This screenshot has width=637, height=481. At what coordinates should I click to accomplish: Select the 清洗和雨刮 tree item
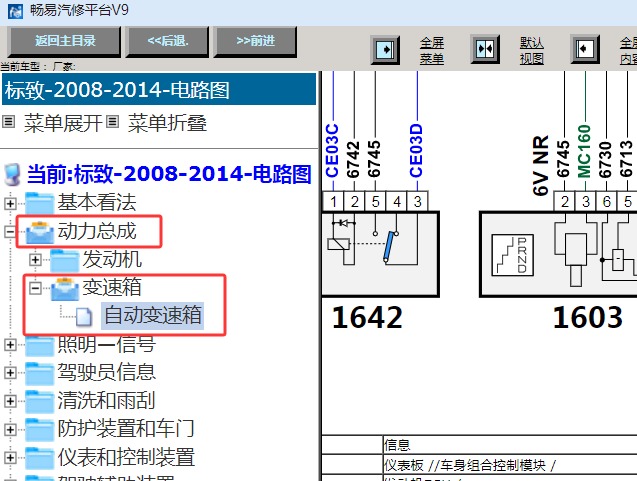(x=106, y=401)
